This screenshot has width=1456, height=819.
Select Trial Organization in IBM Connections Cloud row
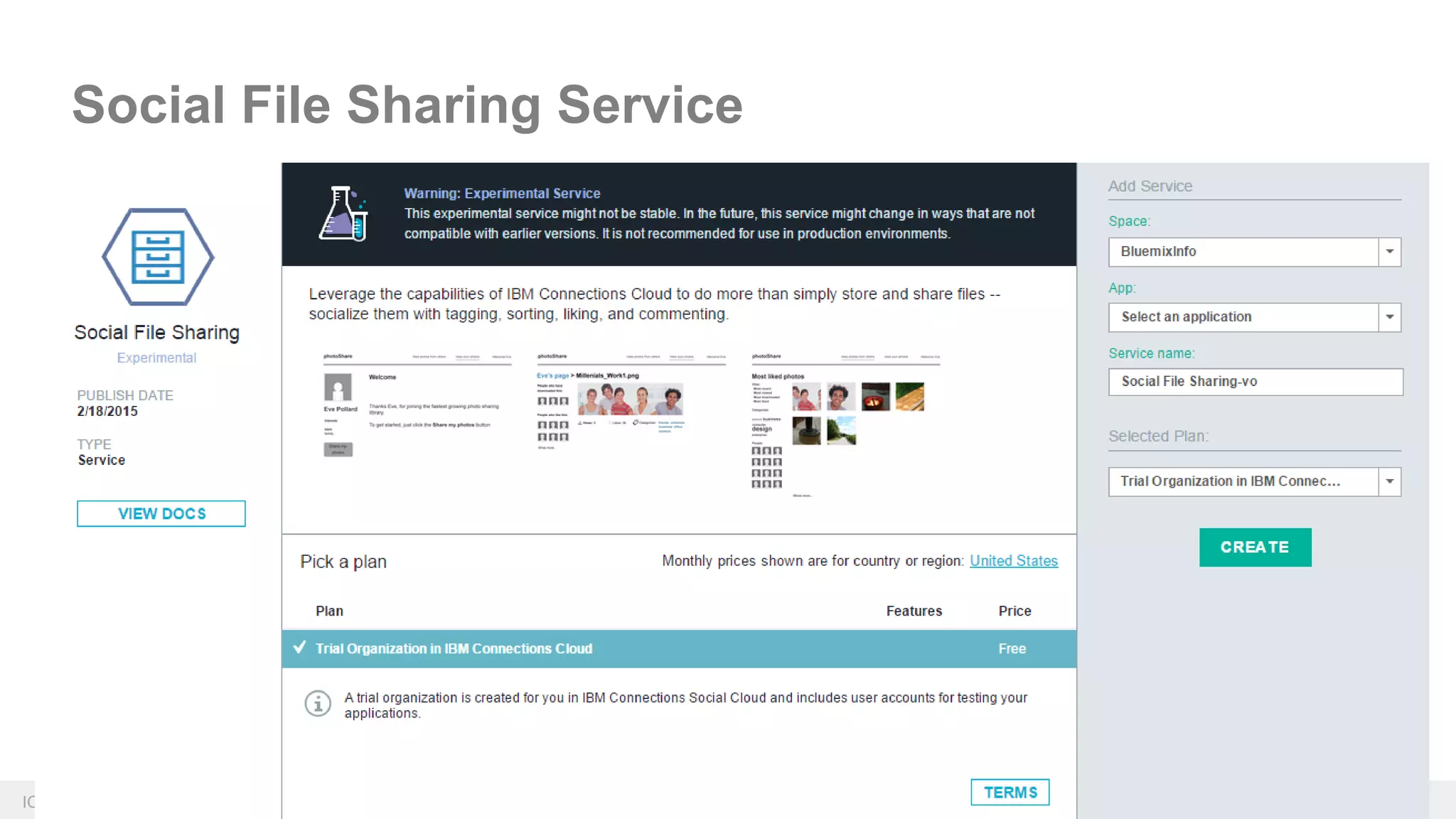(679, 648)
